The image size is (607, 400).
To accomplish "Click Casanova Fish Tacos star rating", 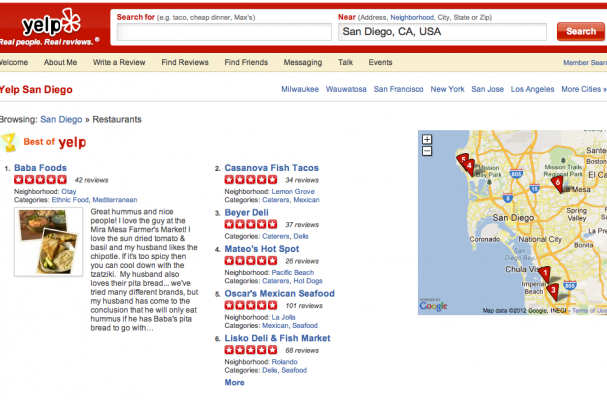I will click(x=251, y=180).
